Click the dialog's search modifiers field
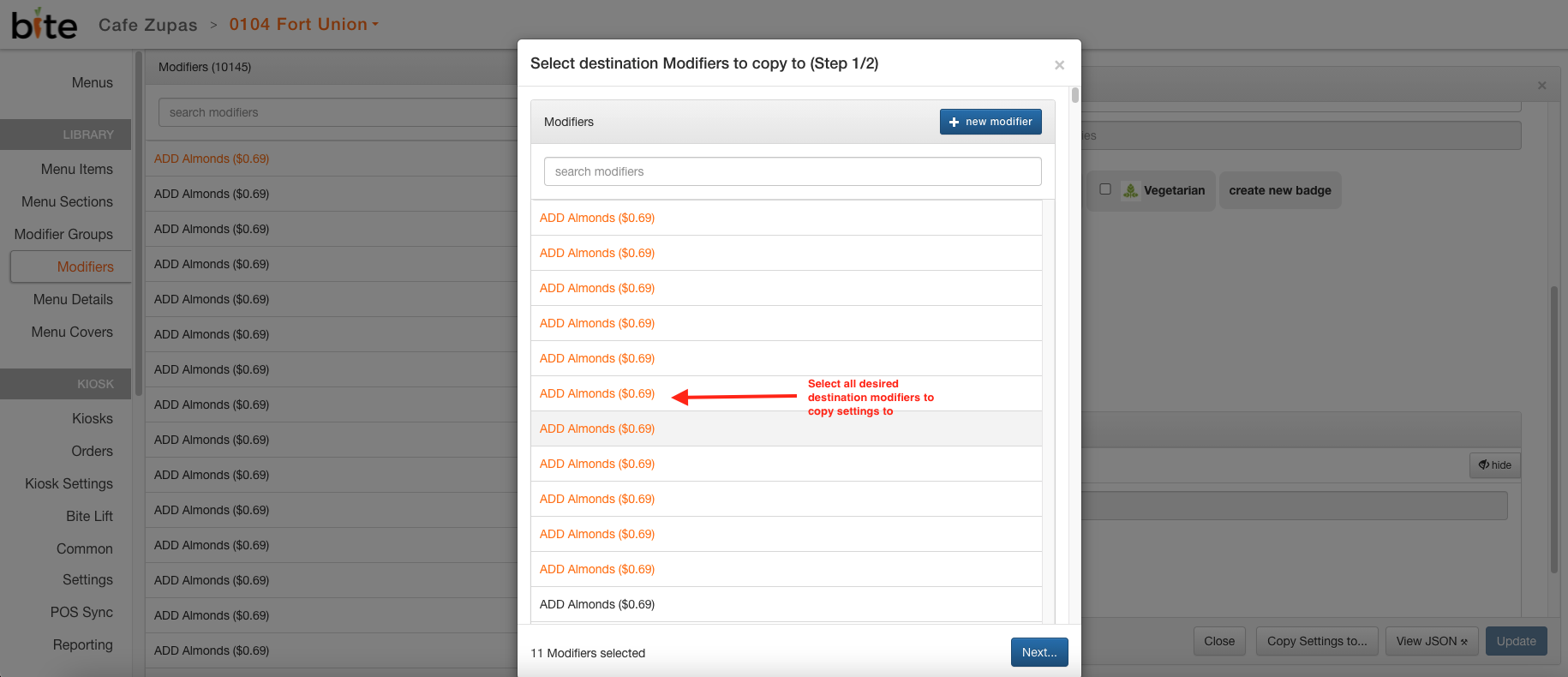 coord(792,171)
